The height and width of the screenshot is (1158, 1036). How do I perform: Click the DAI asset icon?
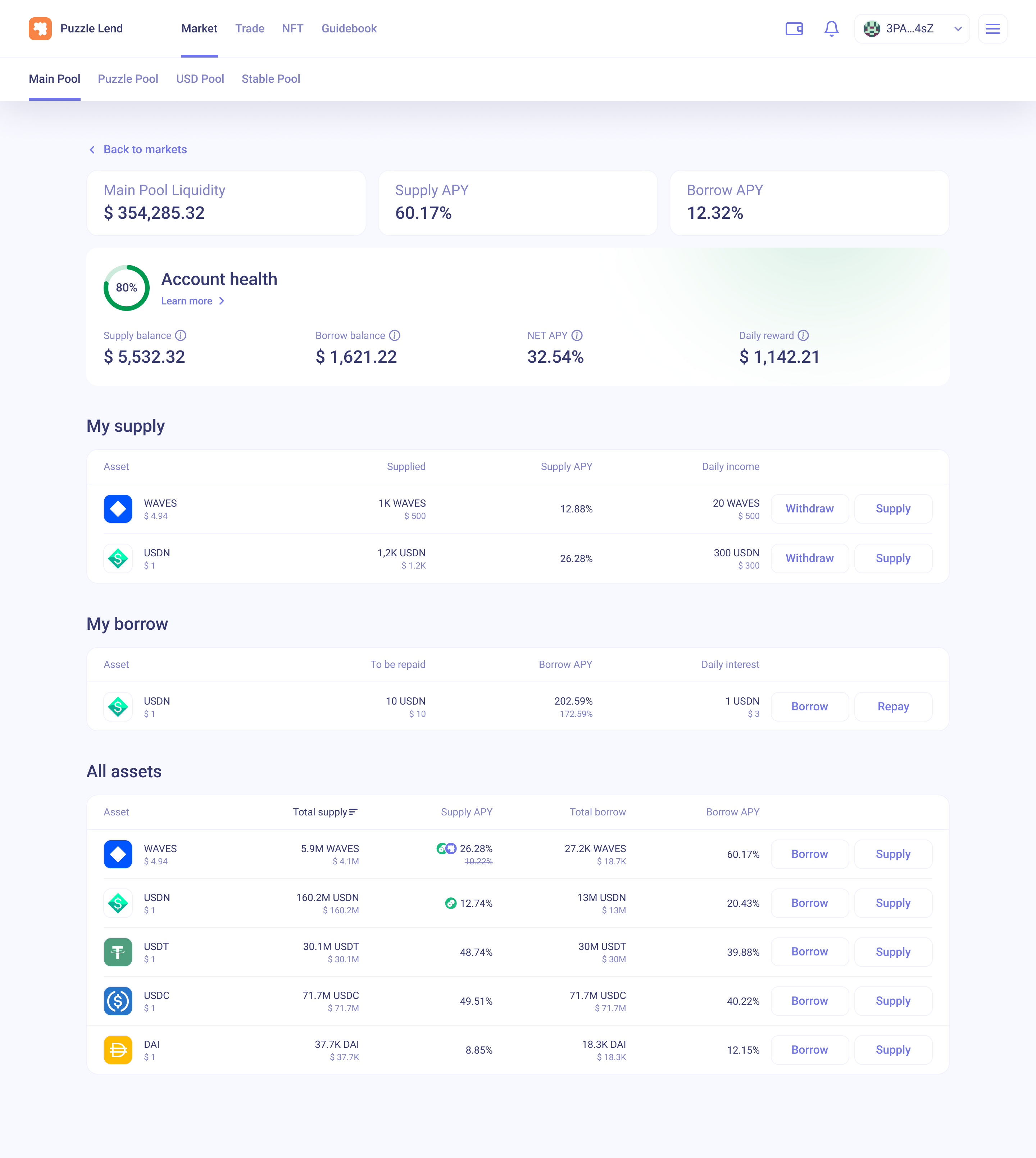tap(118, 1050)
